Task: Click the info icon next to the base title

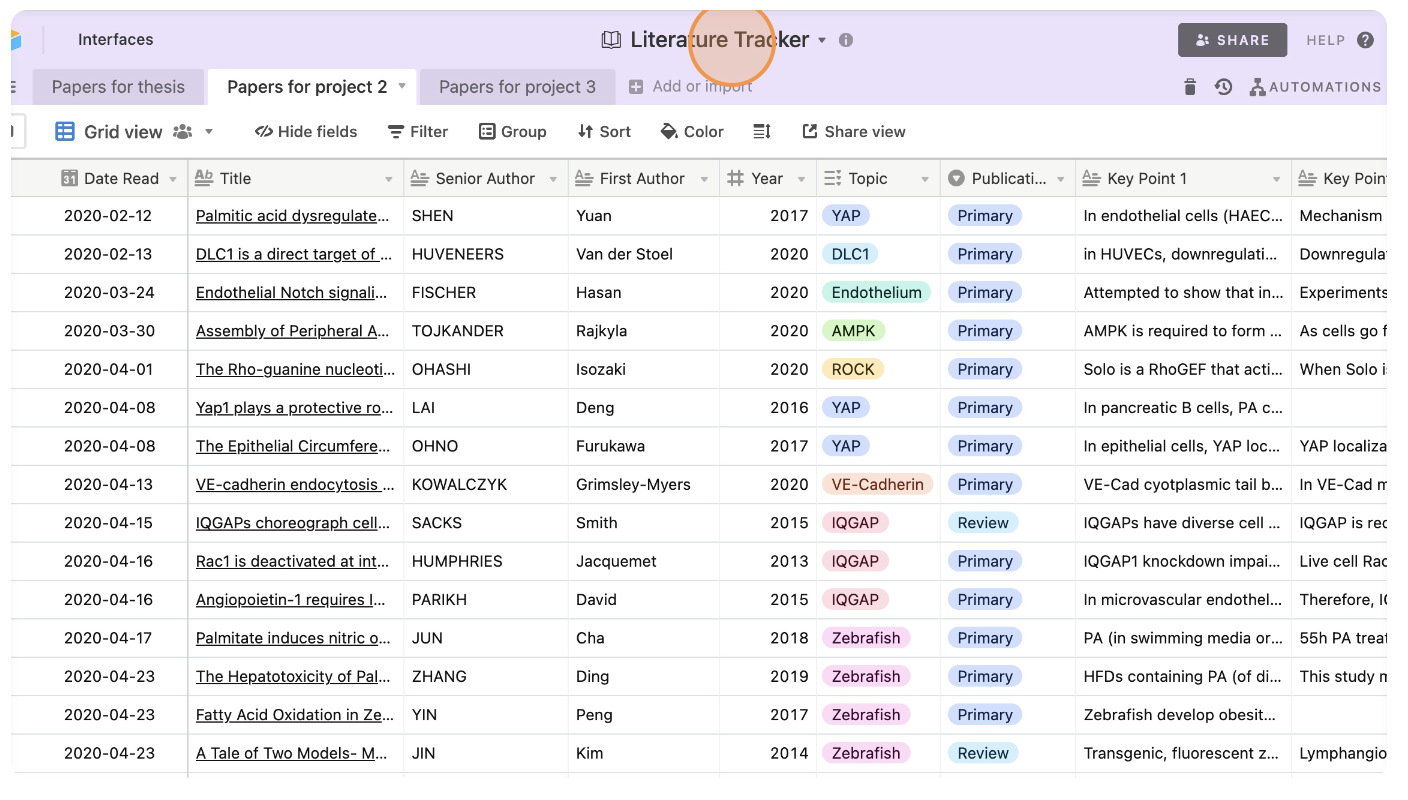Action: (x=845, y=40)
